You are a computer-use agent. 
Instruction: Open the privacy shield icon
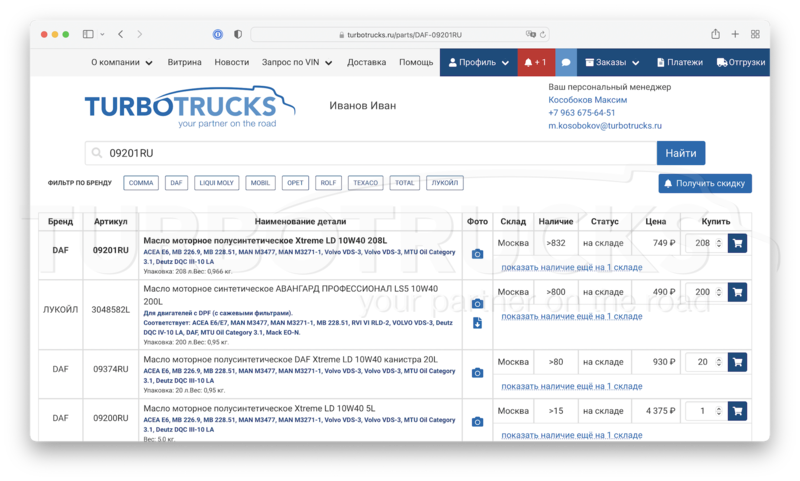click(x=238, y=34)
